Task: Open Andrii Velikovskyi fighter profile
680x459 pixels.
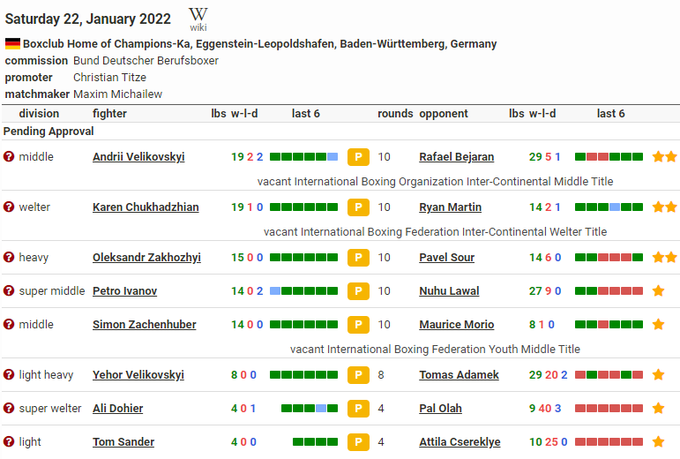Action: [139, 157]
